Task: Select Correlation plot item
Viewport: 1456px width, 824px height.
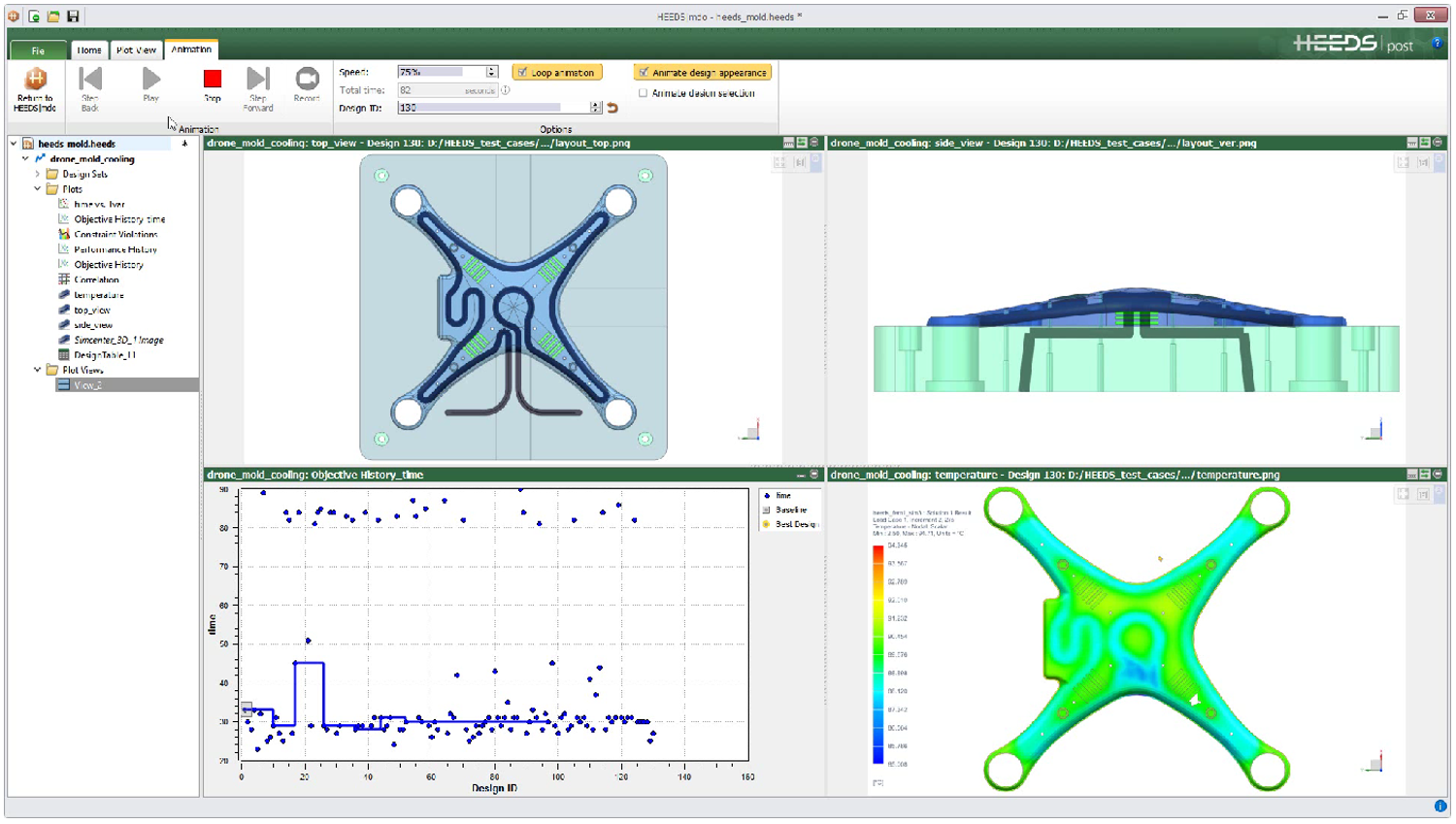Action: coord(96,280)
